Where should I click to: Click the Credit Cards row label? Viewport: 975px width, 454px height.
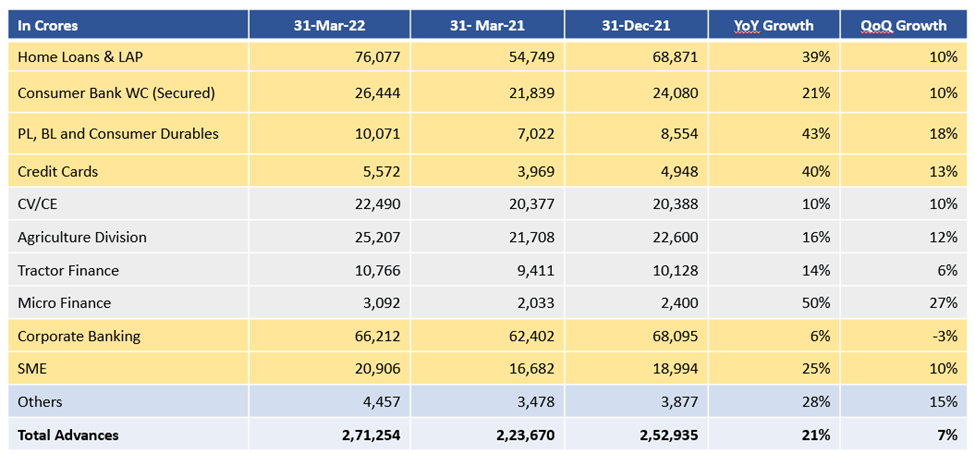click(x=58, y=171)
